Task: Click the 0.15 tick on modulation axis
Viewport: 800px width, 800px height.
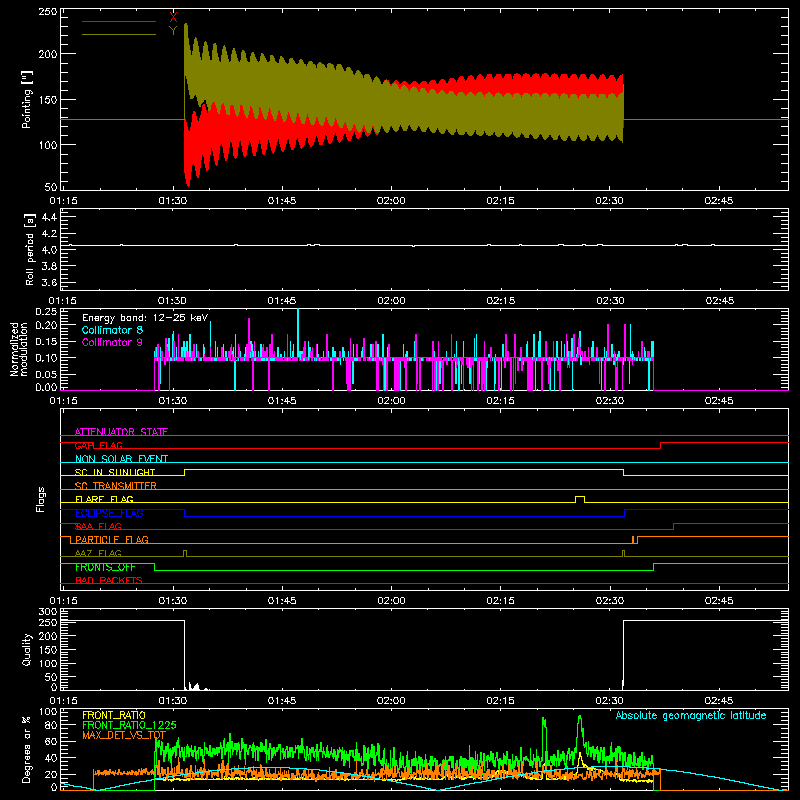Action: (x=46, y=341)
